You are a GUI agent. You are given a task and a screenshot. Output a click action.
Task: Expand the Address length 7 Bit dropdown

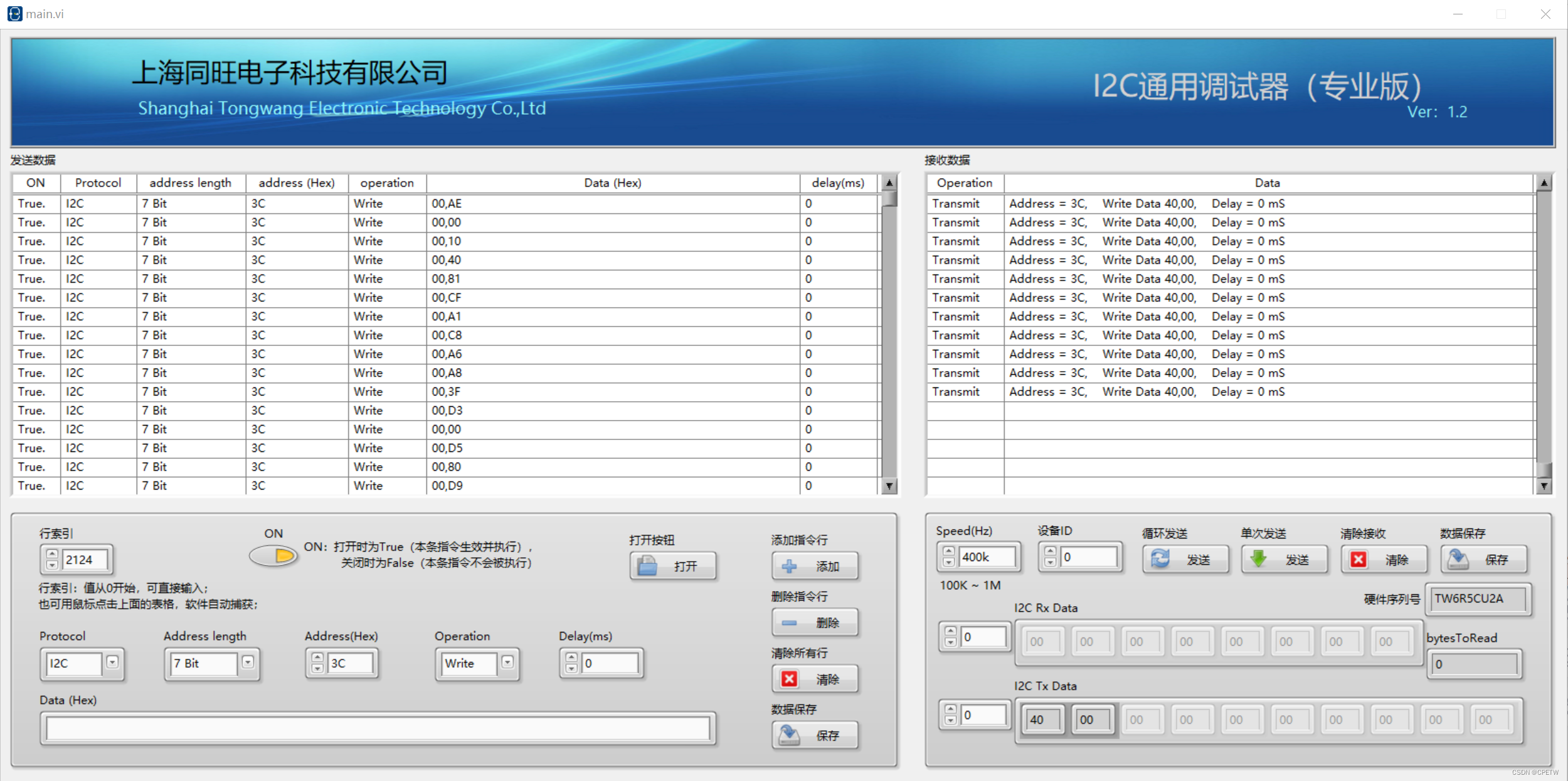point(248,662)
